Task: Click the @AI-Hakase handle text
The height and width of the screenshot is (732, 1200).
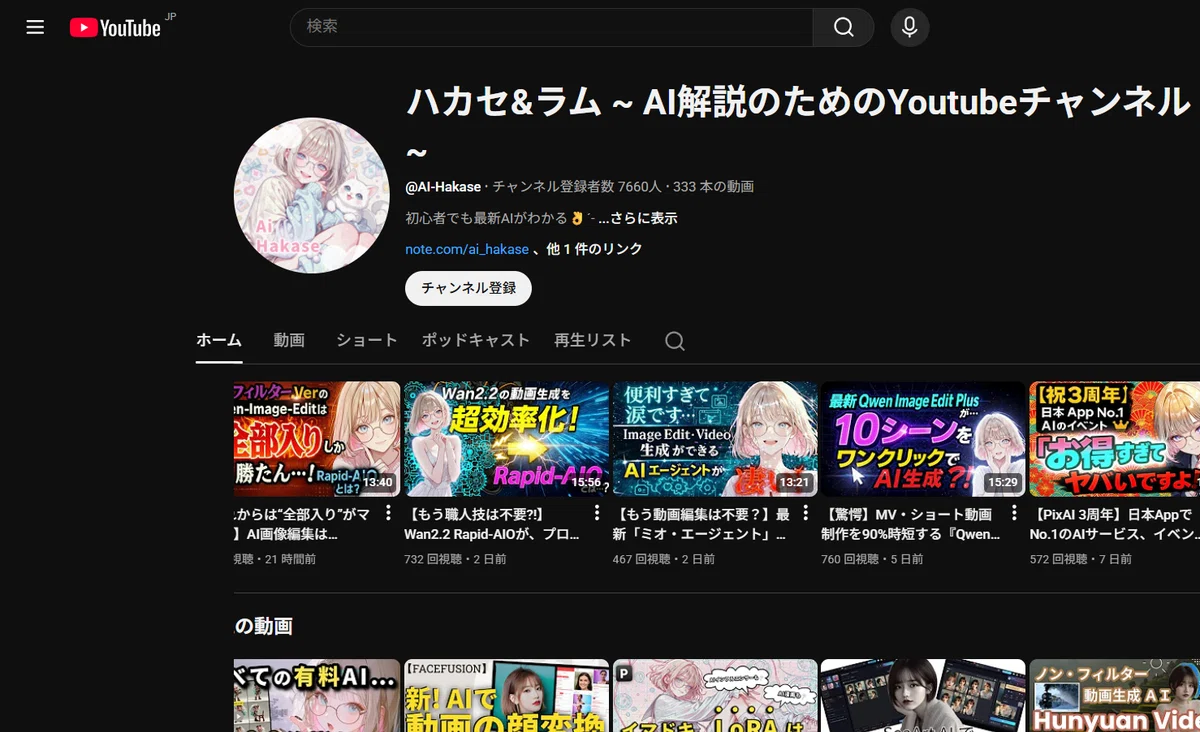Action: point(442,187)
